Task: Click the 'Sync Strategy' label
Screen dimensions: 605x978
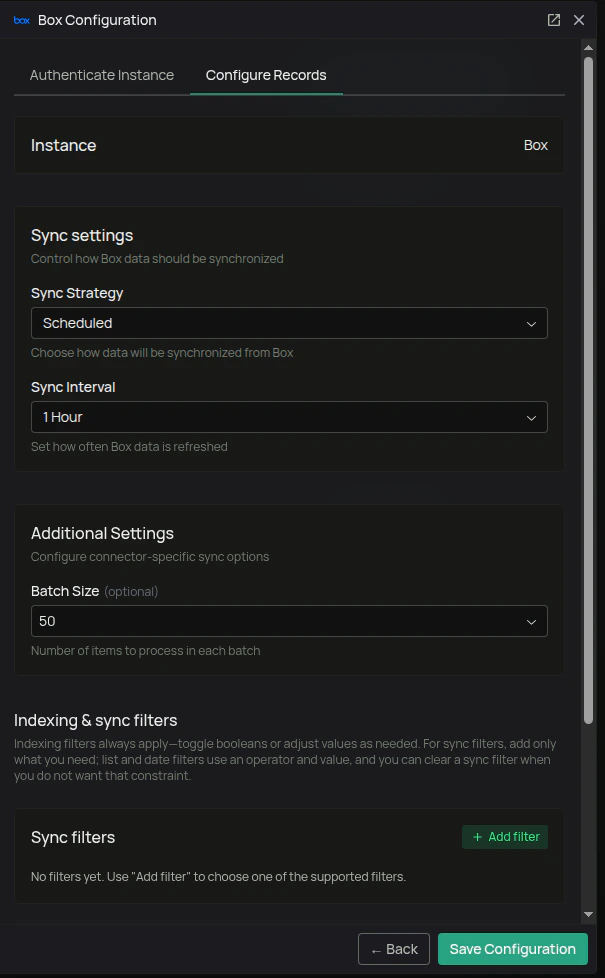Action: (77, 293)
